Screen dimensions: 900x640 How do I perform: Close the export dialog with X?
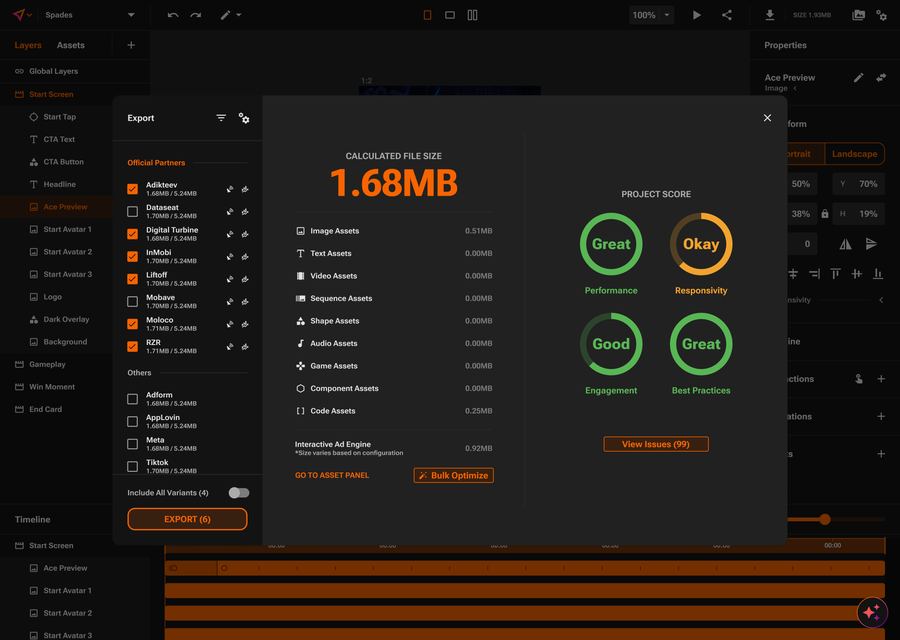(x=767, y=118)
